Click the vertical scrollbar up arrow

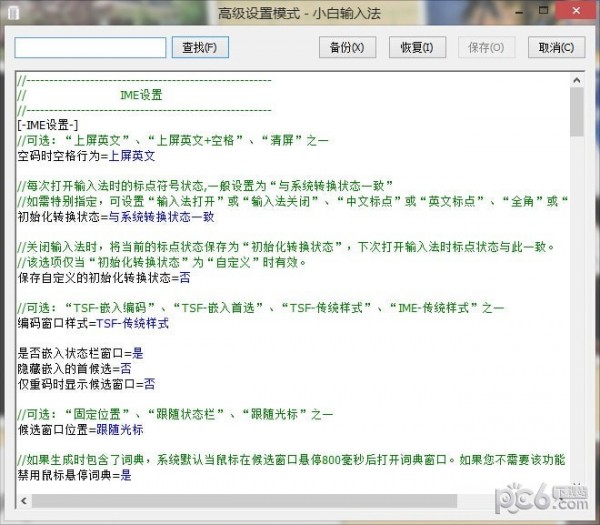577,80
